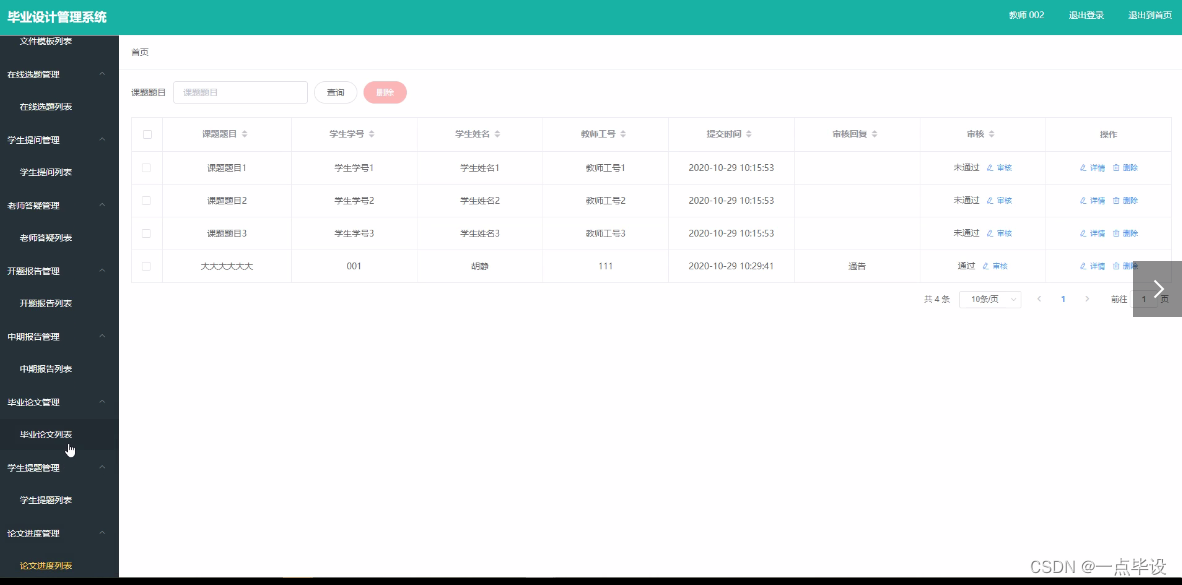View 详情 of row 课题题目1
This screenshot has width=1182, height=585.
click(1092, 168)
